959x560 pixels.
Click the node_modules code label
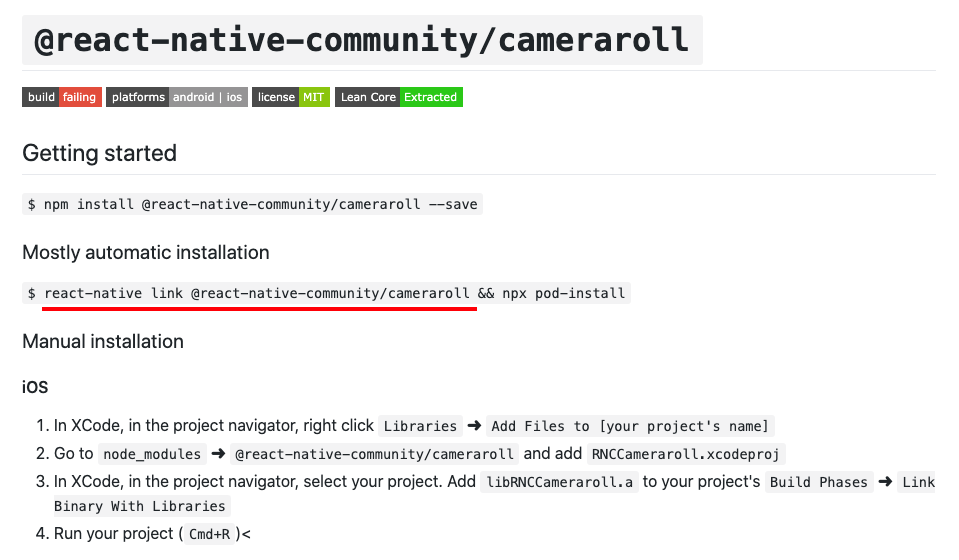click(x=152, y=454)
